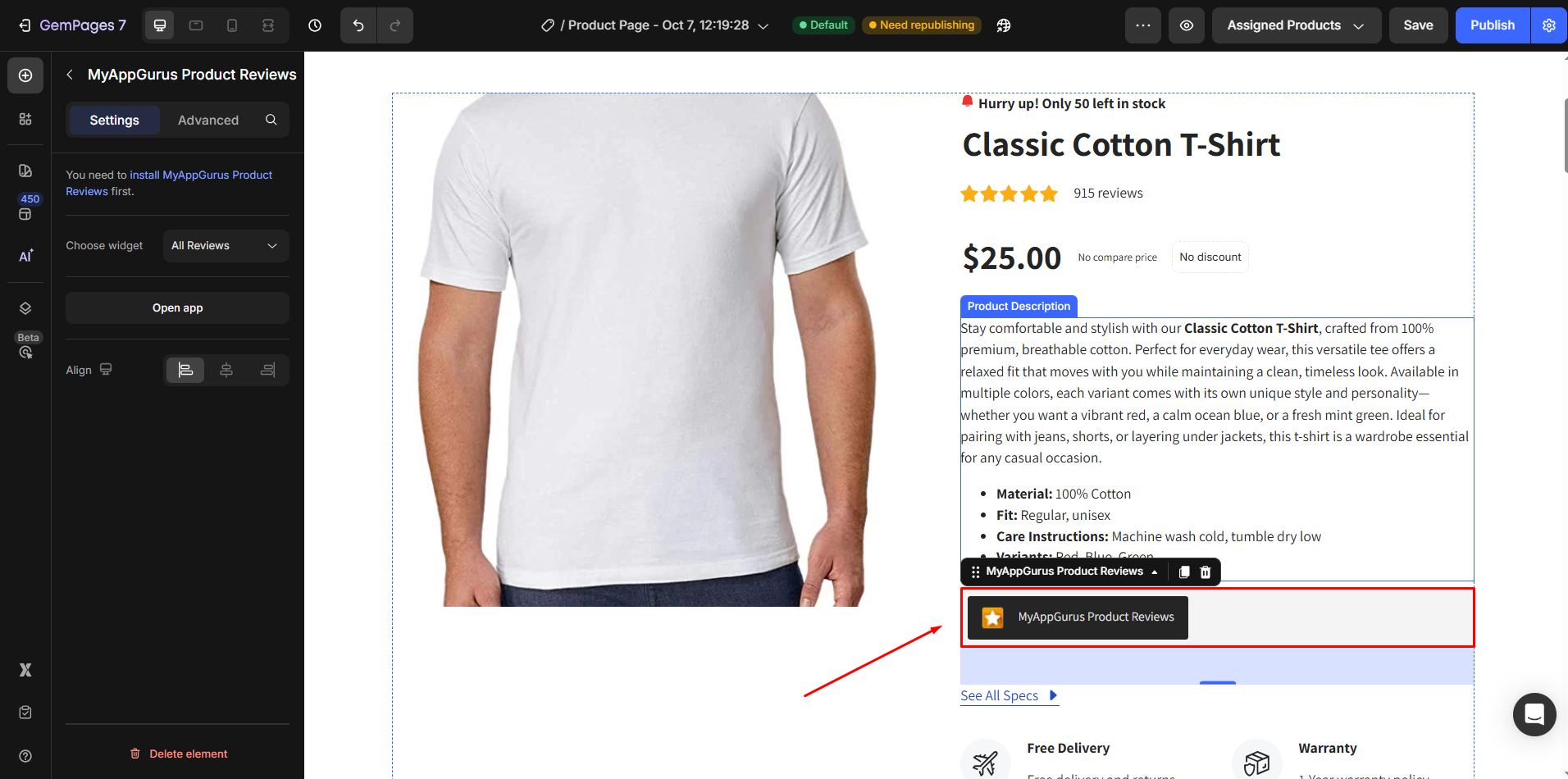Select the Settings tab

pos(114,120)
